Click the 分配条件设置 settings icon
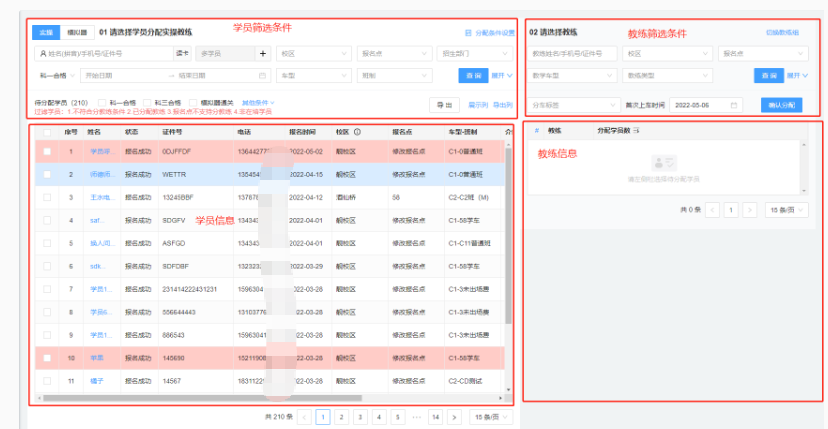This screenshot has width=828, height=429. tap(468, 33)
